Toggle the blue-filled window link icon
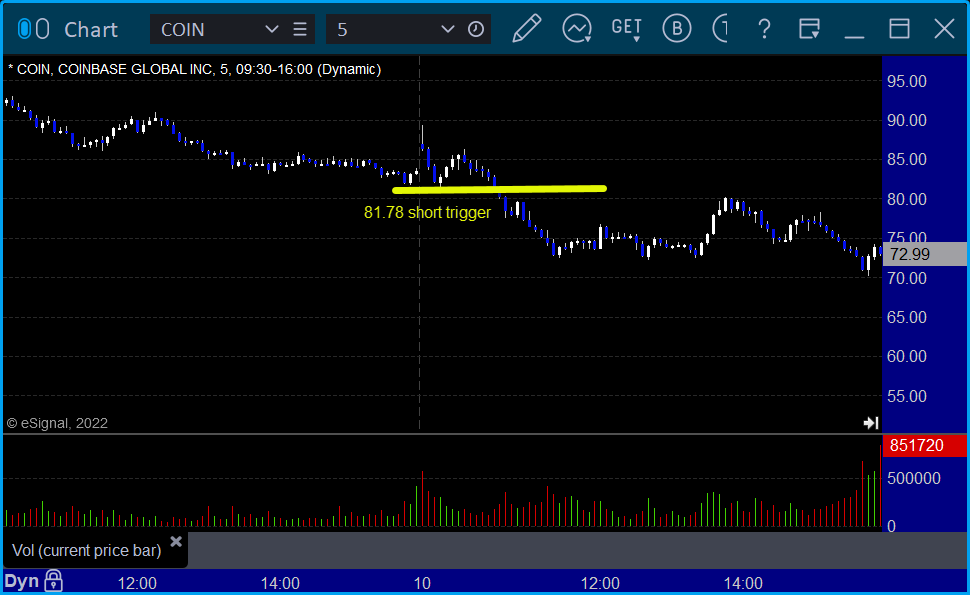This screenshot has width=970, height=595. pyautogui.click(x=24, y=29)
